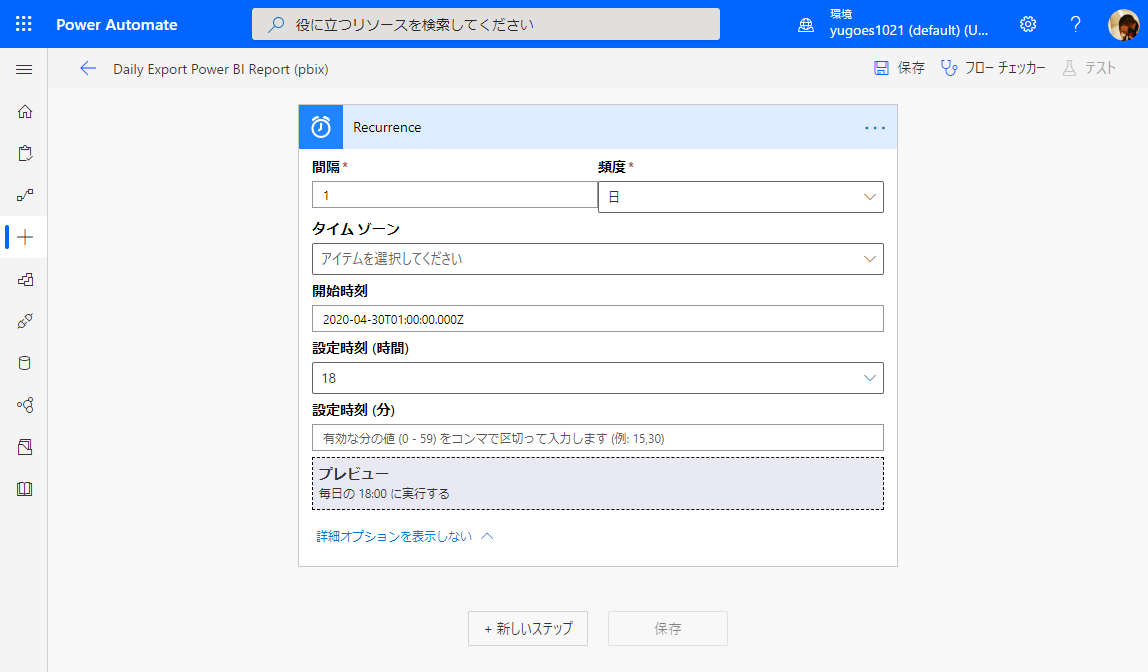Click the 設定時刻 (分) input field
The width and height of the screenshot is (1148, 672).
tap(597, 438)
